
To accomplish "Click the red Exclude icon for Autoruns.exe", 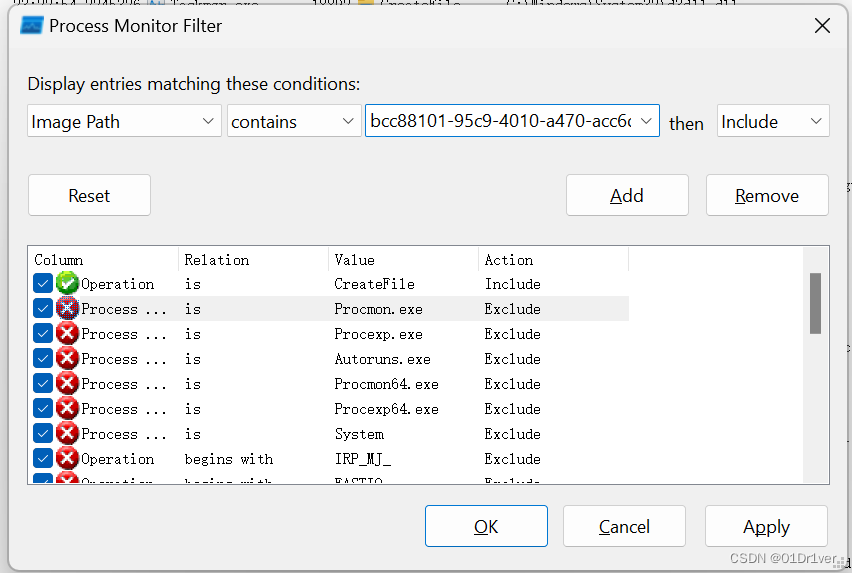I will tap(67, 359).
